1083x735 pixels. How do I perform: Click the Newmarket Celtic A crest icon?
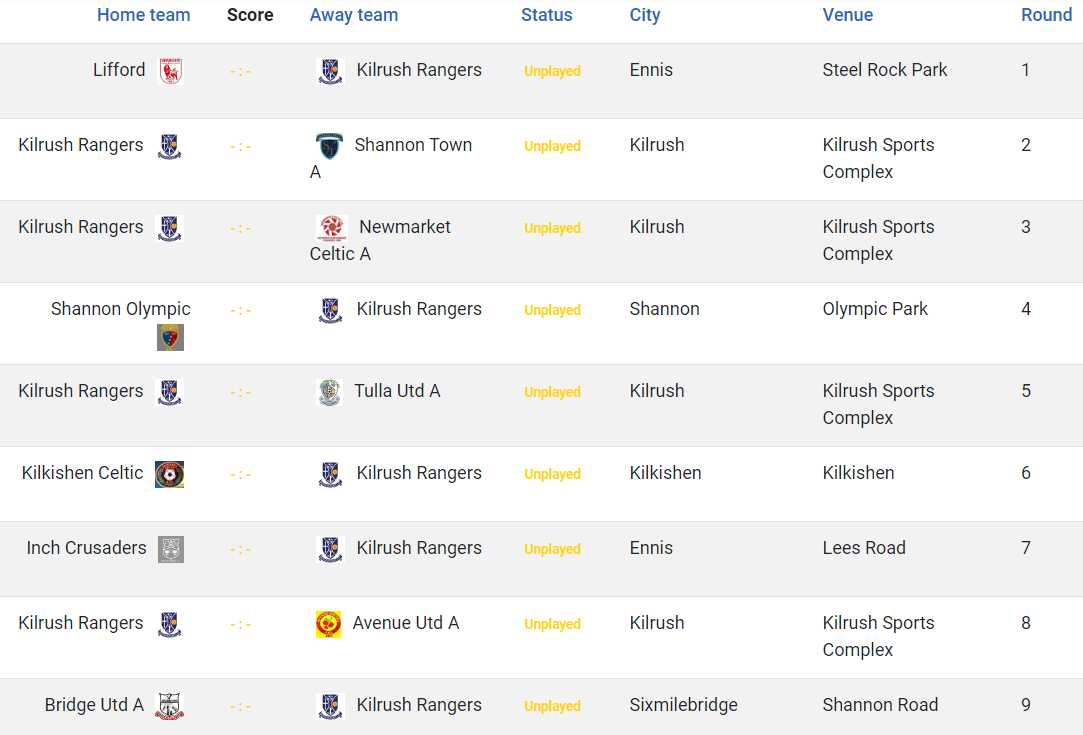pos(332,228)
